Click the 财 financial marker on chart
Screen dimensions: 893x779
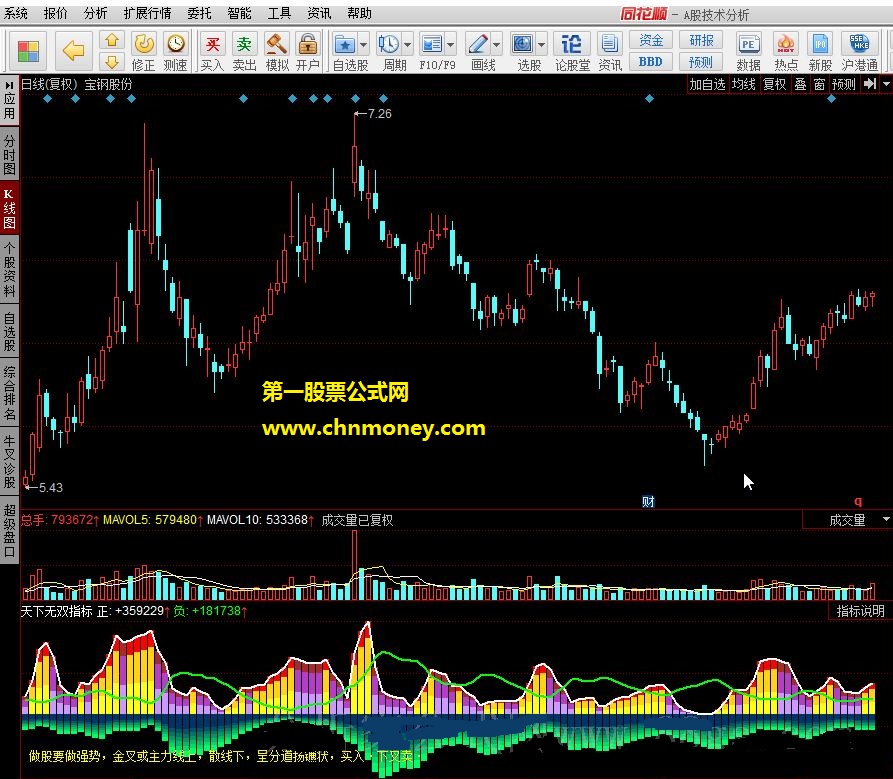(x=648, y=502)
